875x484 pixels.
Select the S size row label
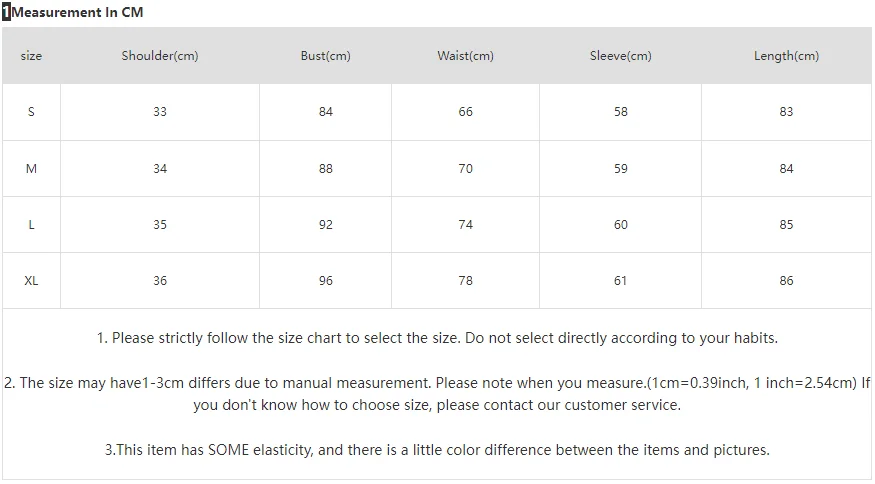31,112
